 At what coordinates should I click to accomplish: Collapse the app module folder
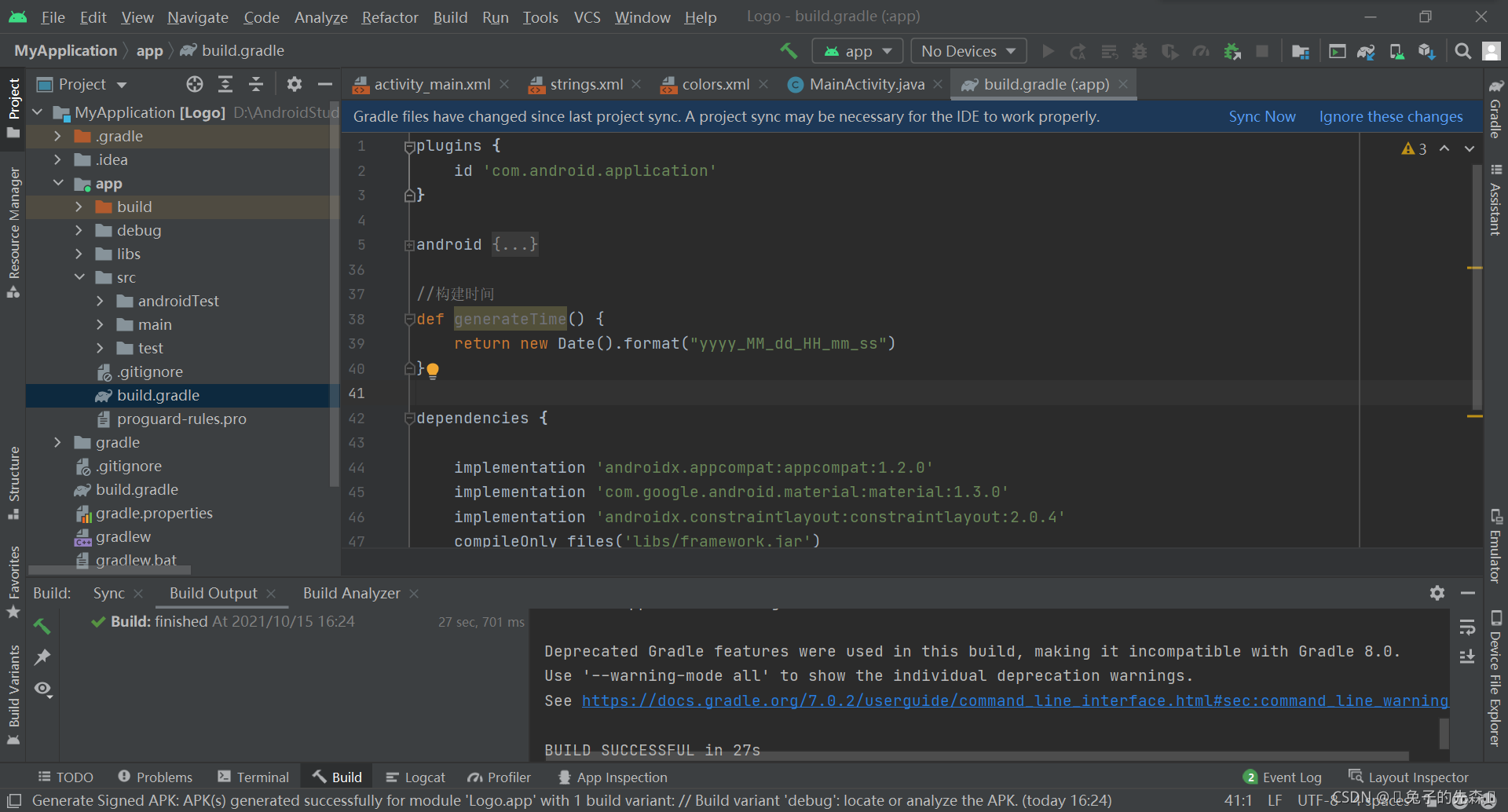[57, 183]
